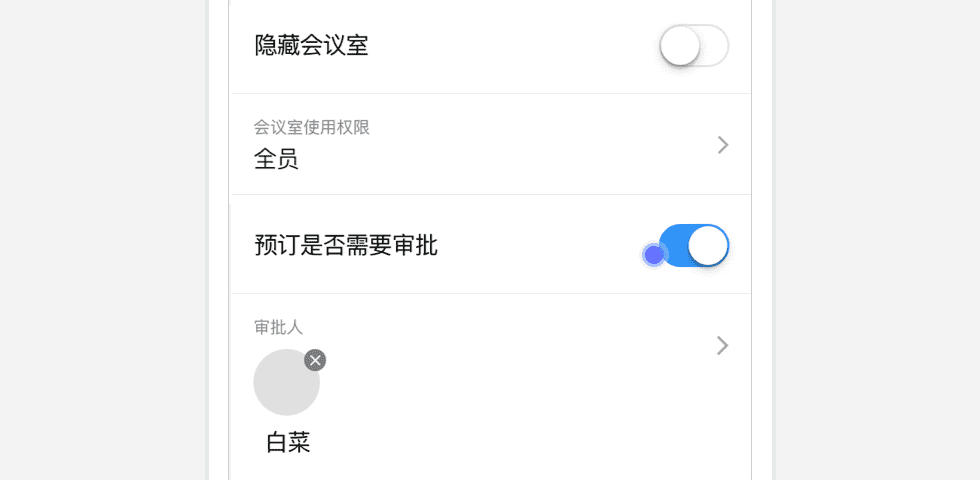Click the chevron on 会议室使用权限 row
Viewport: 980px width, 480px height.
723,145
